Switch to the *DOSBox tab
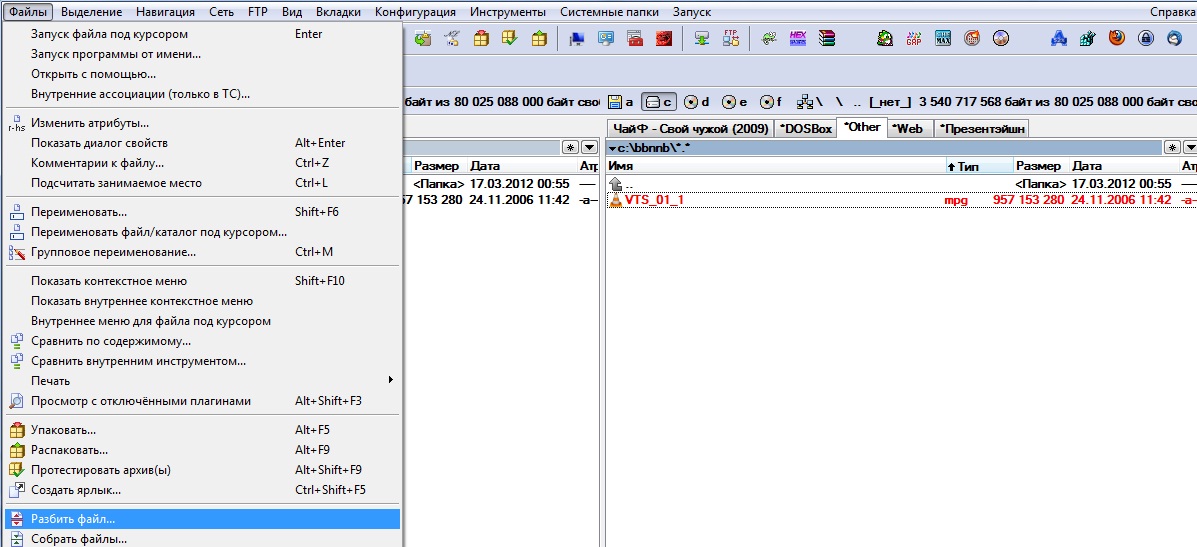1197x547 pixels. (x=805, y=129)
